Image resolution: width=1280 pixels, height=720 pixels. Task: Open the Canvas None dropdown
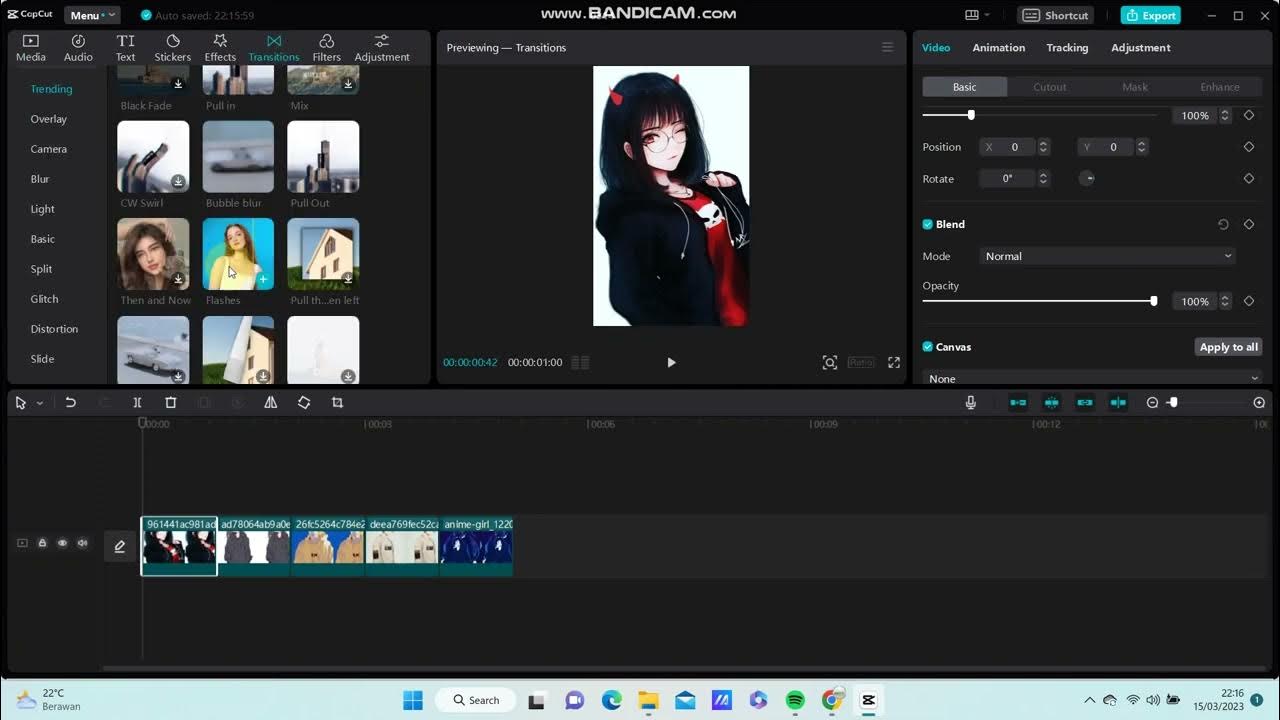[1092, 378]
